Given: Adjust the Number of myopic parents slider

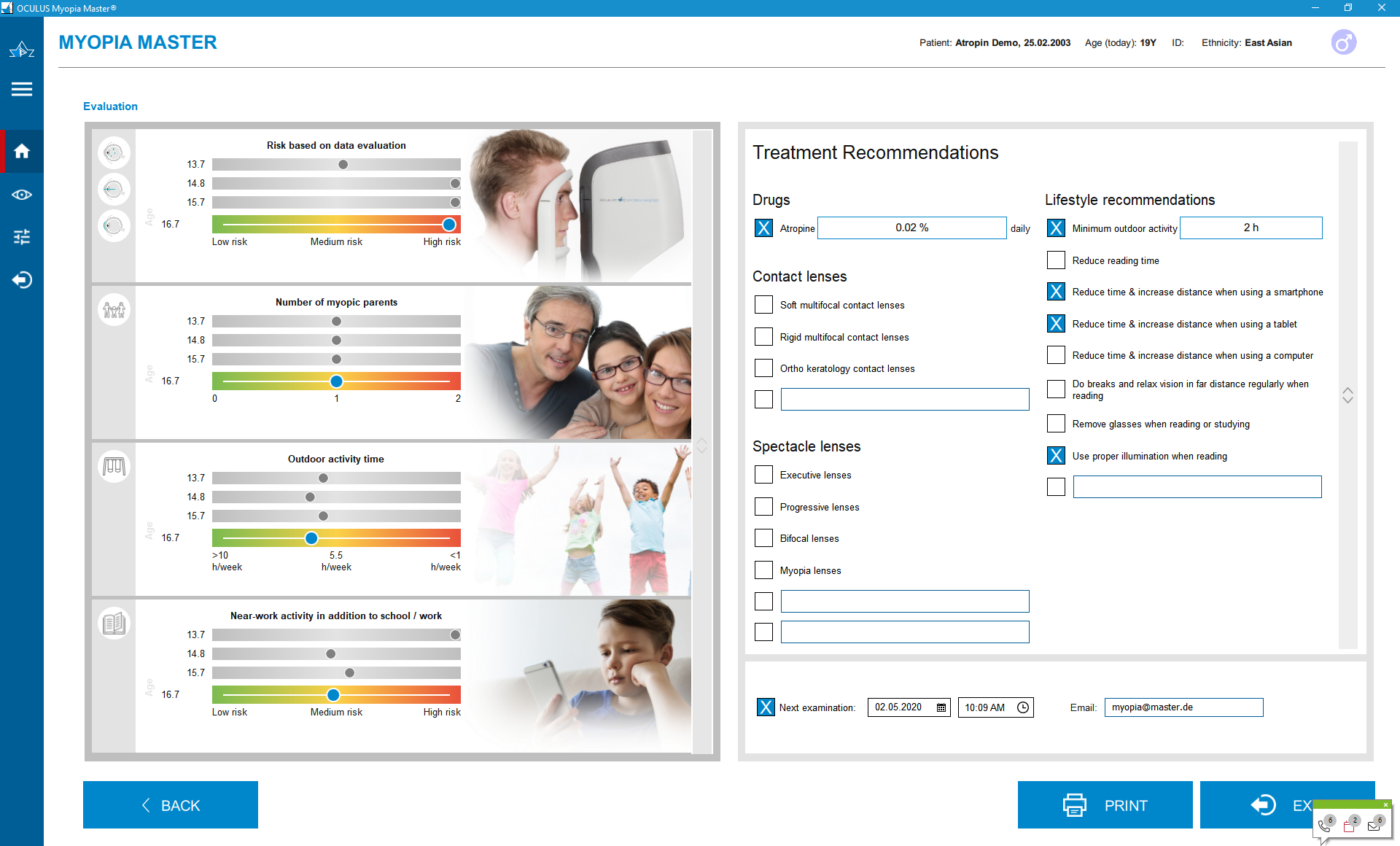Looking at the screenshot, I should coord(336,381).
